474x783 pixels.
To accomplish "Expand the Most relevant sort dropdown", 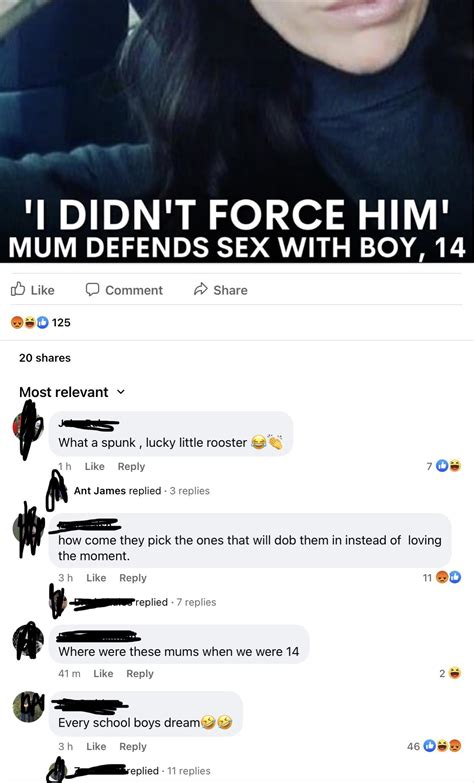I will pyautogui.click(x=71, y=392).
